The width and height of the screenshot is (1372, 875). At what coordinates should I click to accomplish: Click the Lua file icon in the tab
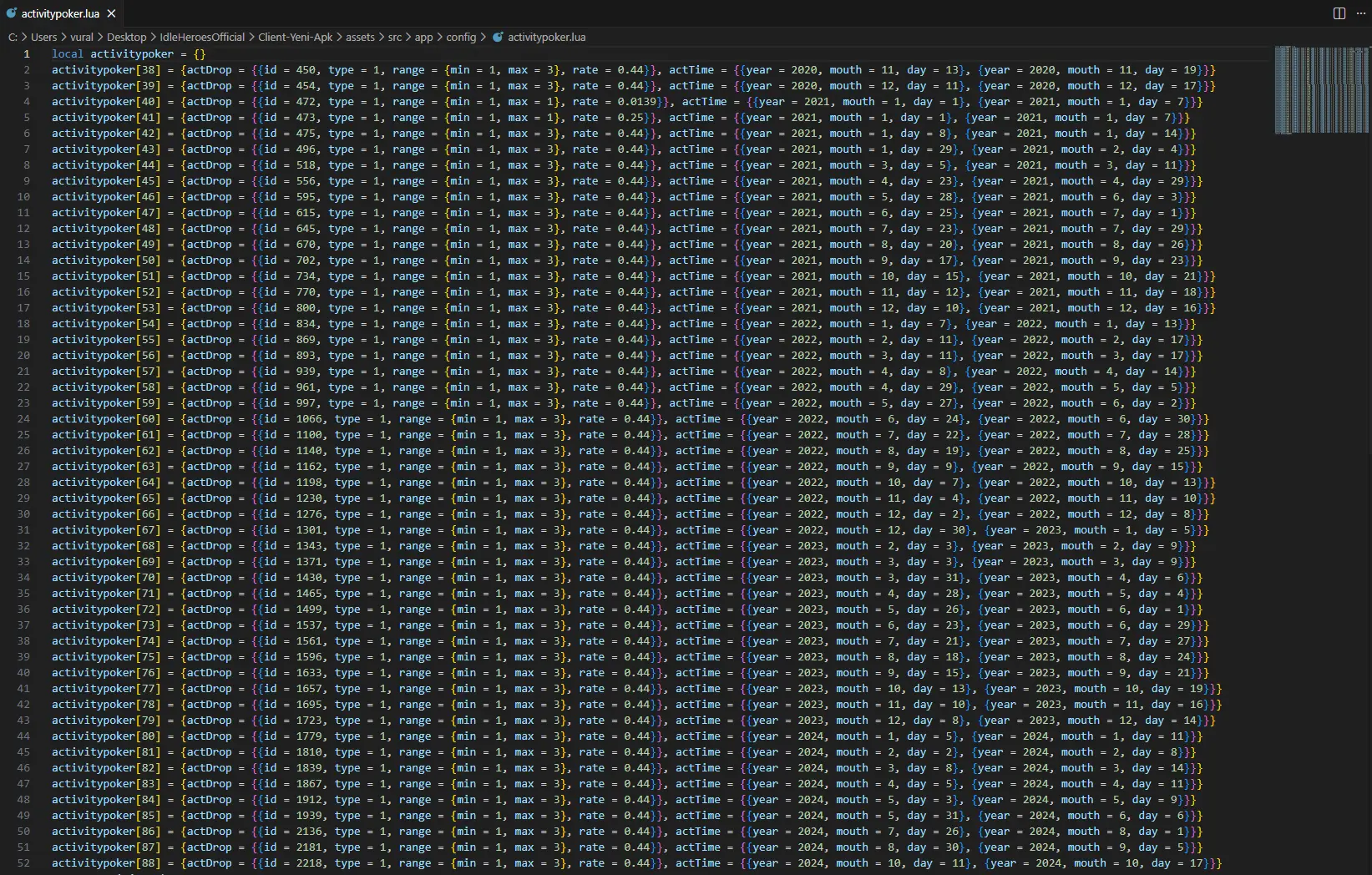coord(12,13)
